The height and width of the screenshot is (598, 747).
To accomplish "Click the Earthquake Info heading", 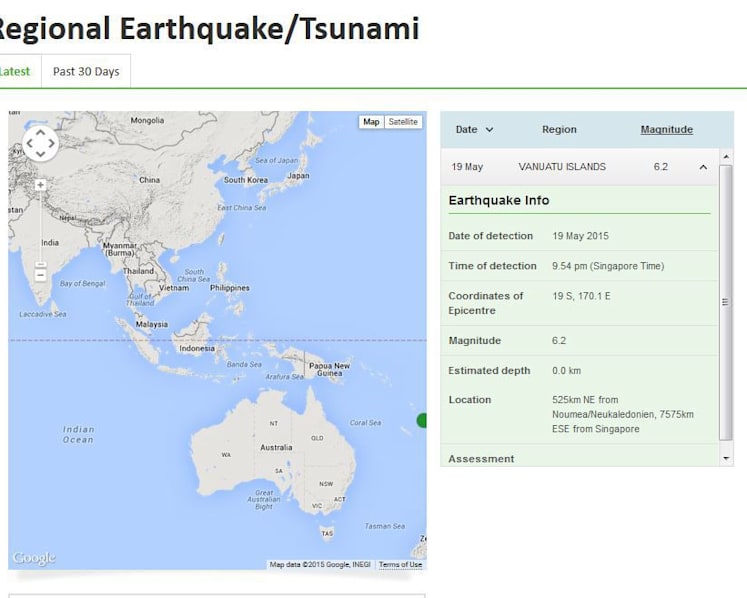I will 499,200.
